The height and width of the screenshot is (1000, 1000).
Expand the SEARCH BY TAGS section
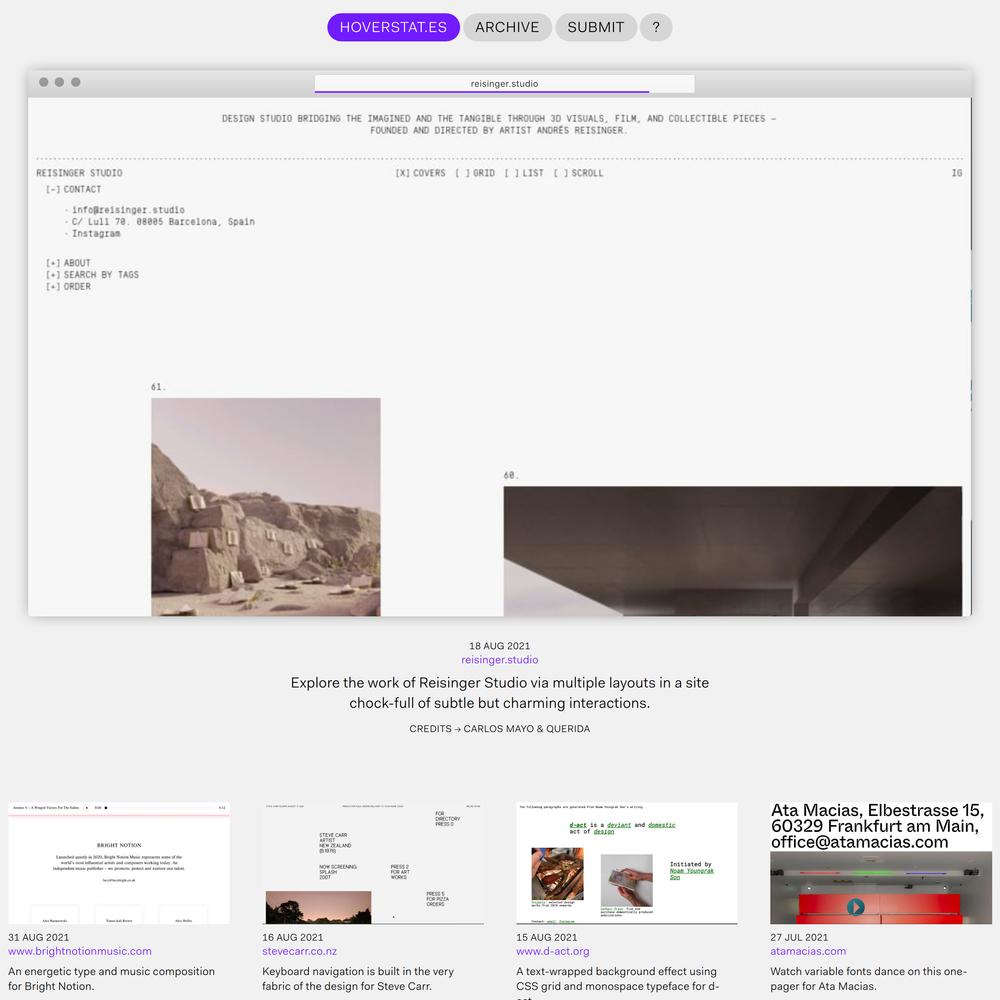92,275
